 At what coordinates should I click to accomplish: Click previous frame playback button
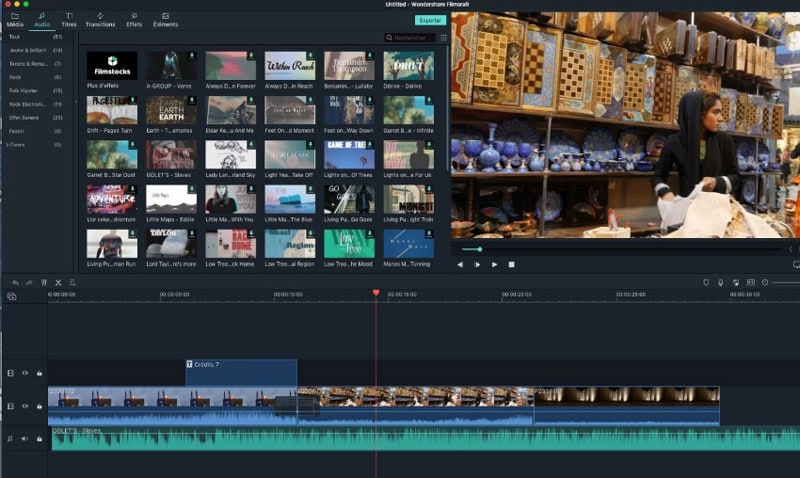point(460,264)
